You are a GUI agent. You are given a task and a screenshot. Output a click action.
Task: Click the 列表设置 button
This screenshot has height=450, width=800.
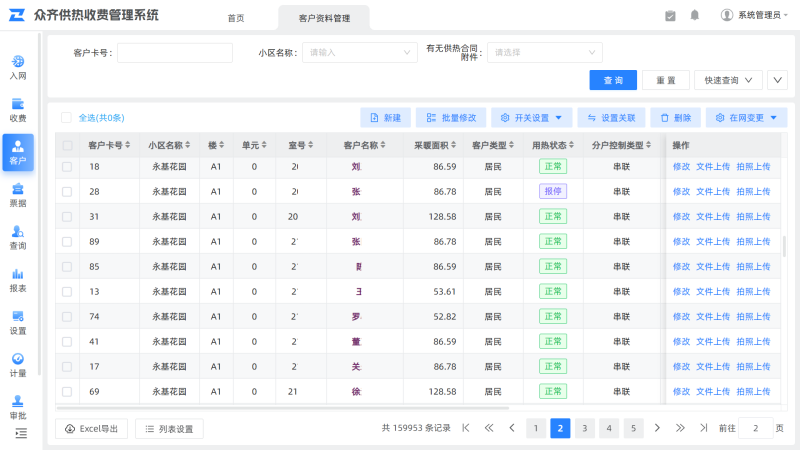point(169,429)
